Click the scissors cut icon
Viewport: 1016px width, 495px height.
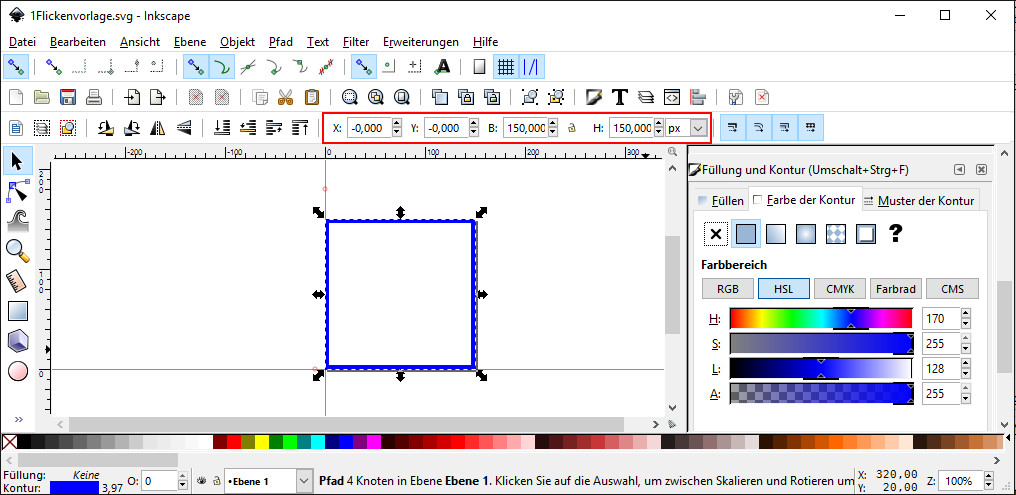tap(286, 97)
